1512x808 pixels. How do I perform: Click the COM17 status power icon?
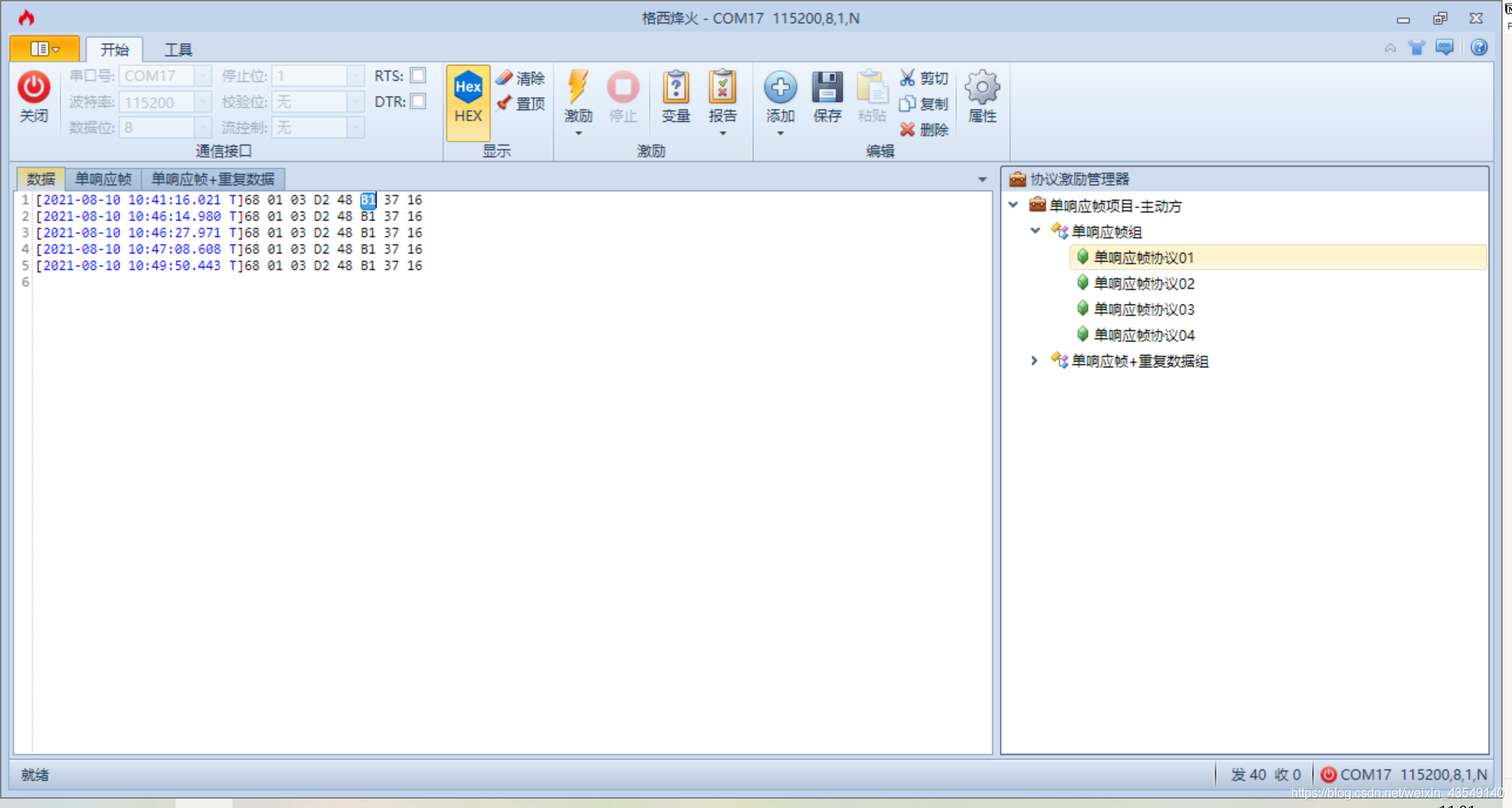tap(1328, 774)
